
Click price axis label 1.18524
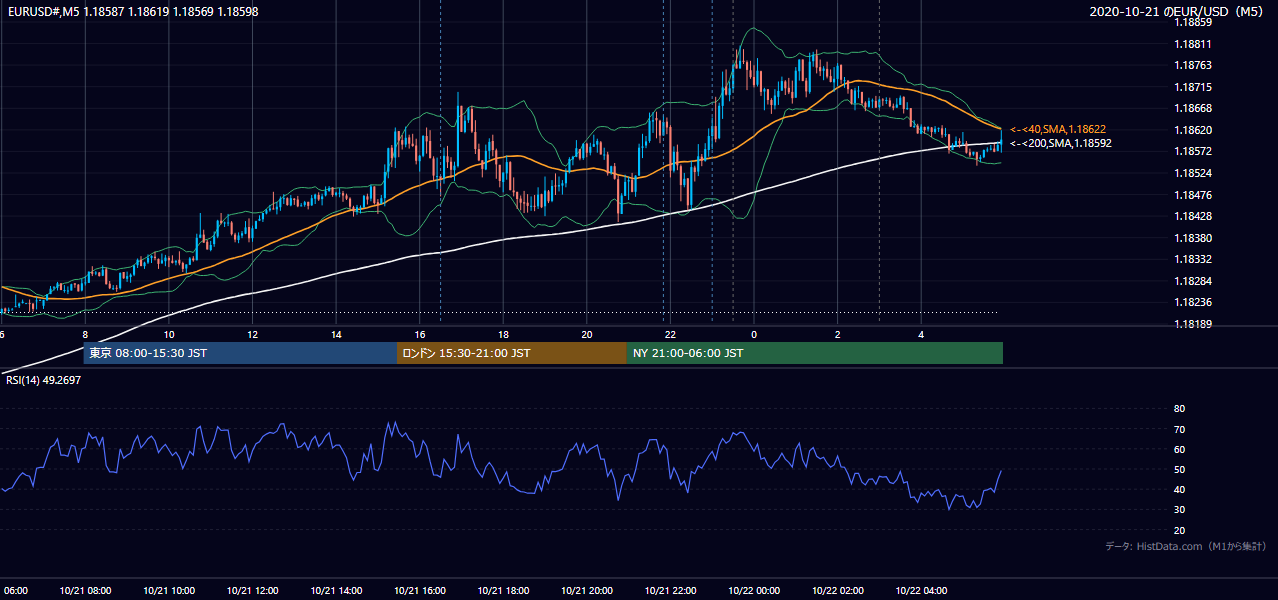tap(1192, 173)
